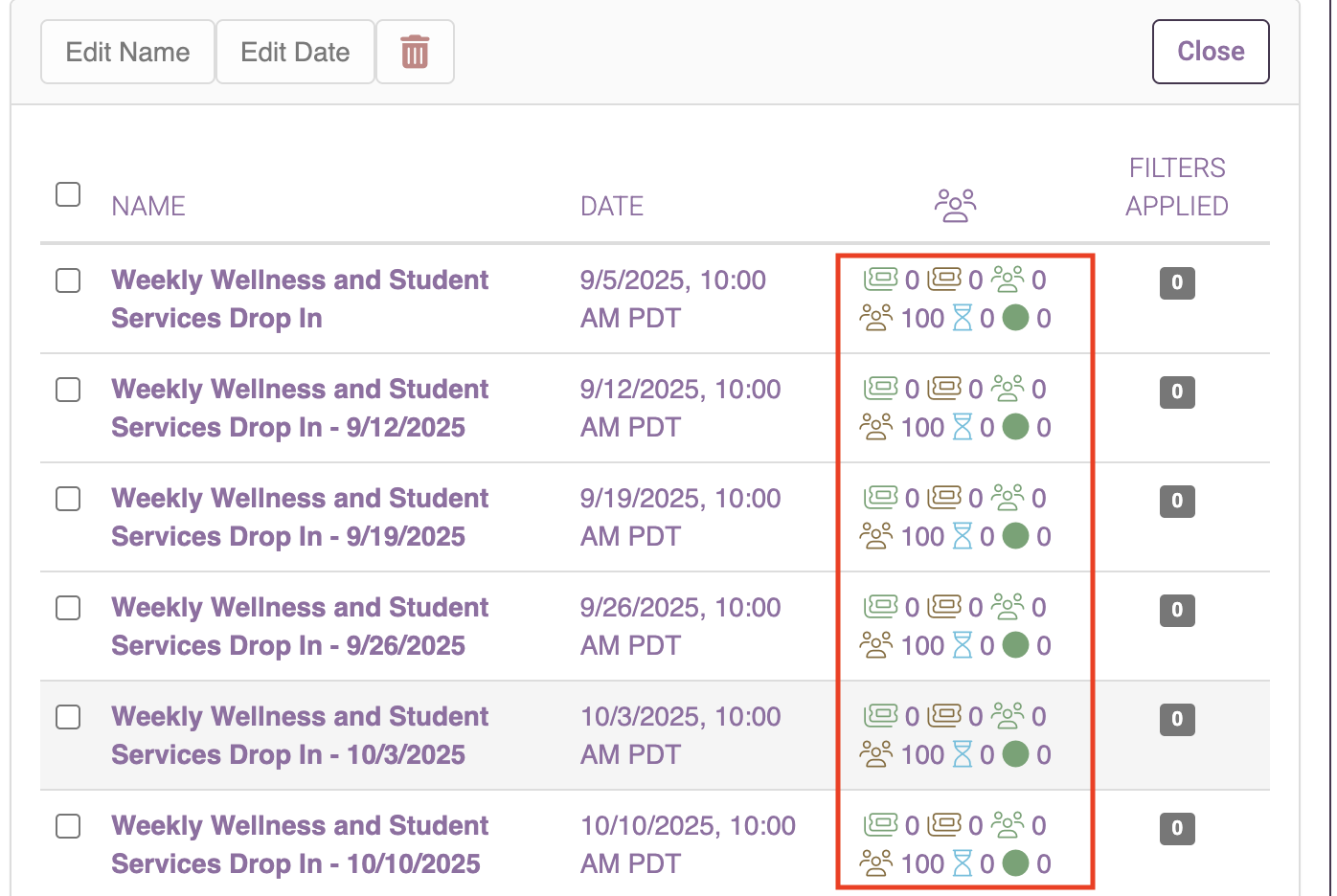This screenshot has width=1337, height=896.
Task: Click the Edit Name button
Action: point(127,52)
